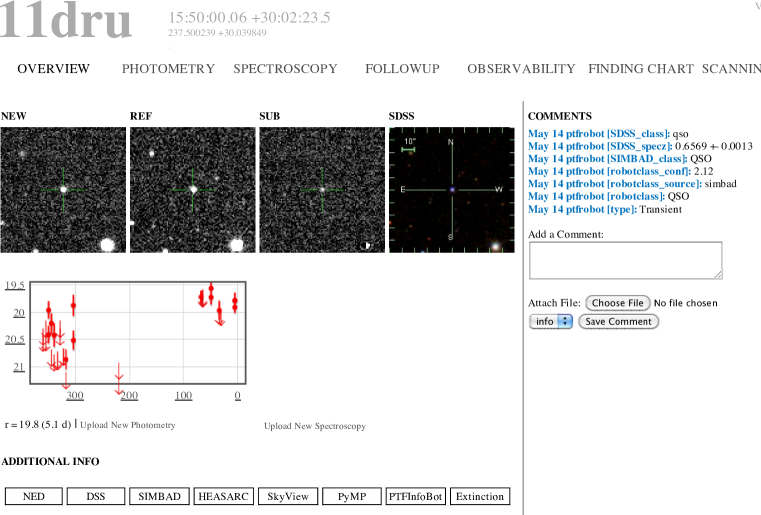This screenshot has width=761, height=515.
Task: Click the Upload New Photometry link
Action: pos(128,425)
